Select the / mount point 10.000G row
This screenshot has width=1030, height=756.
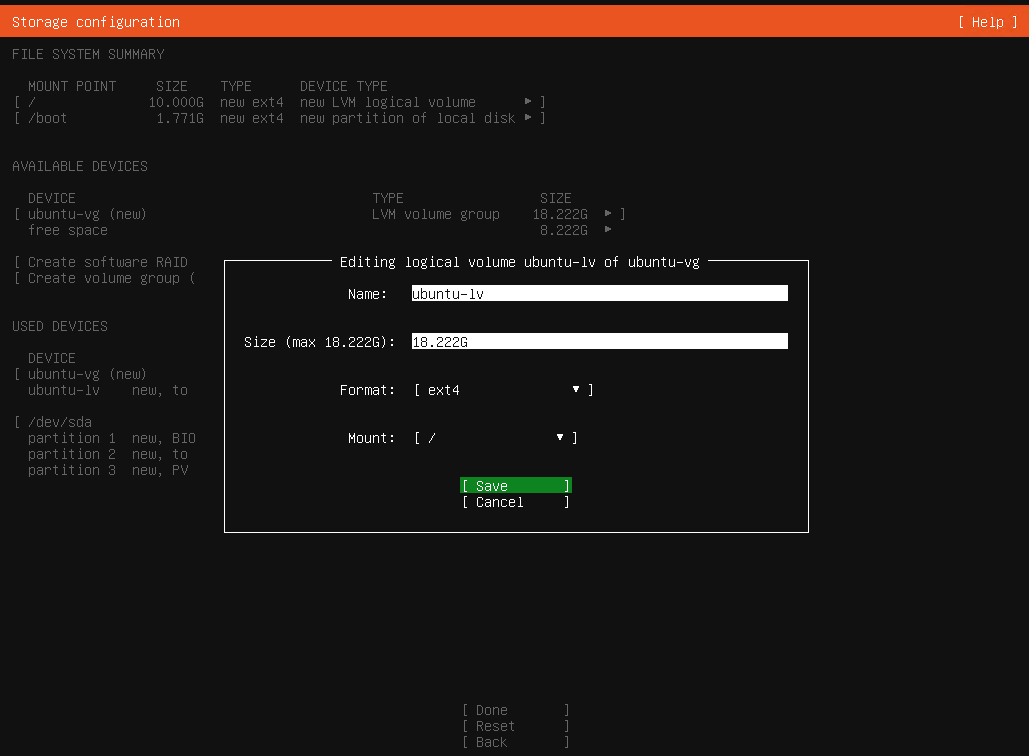tap(280, 102)
